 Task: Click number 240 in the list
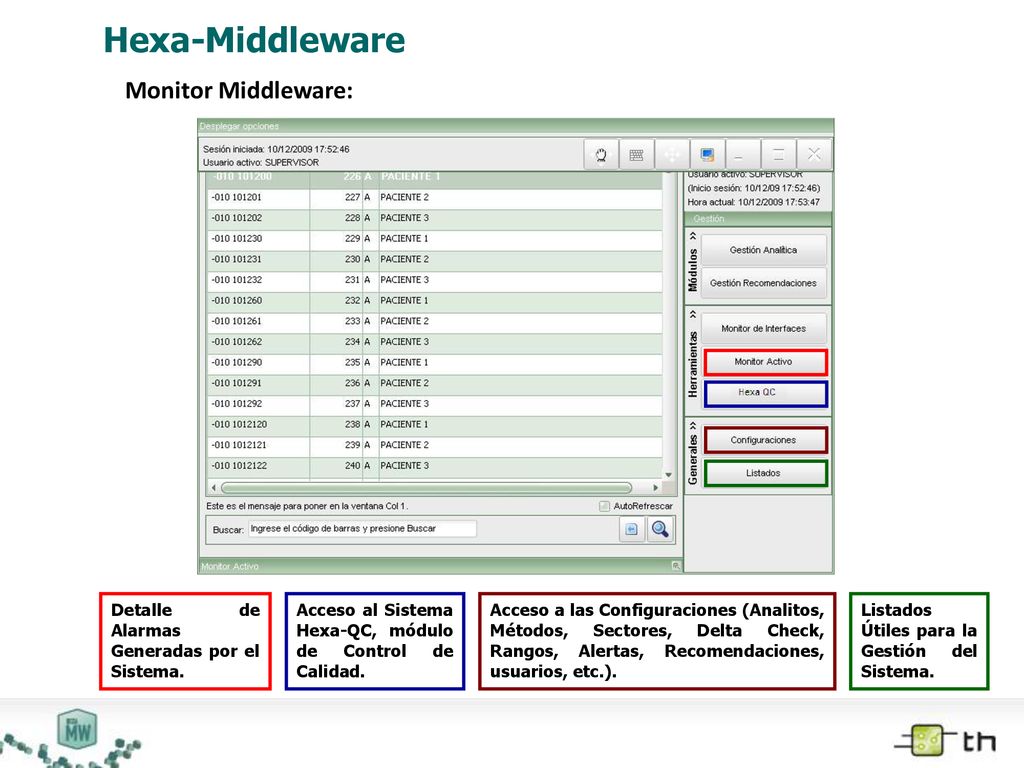[x=353, y=466]
